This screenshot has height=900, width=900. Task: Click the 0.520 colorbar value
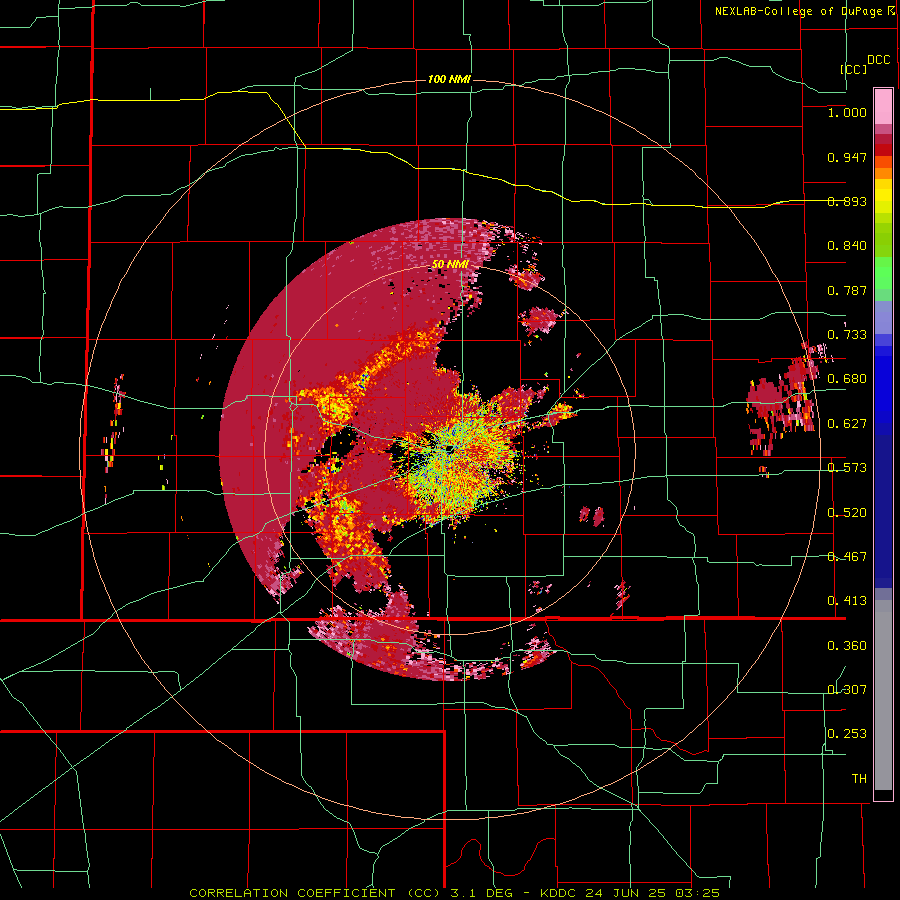[847, 512]
